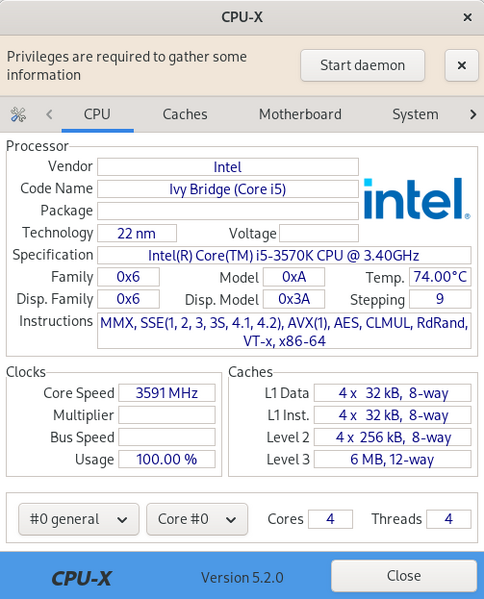Click the Disp. Family value 0x6

128,299
